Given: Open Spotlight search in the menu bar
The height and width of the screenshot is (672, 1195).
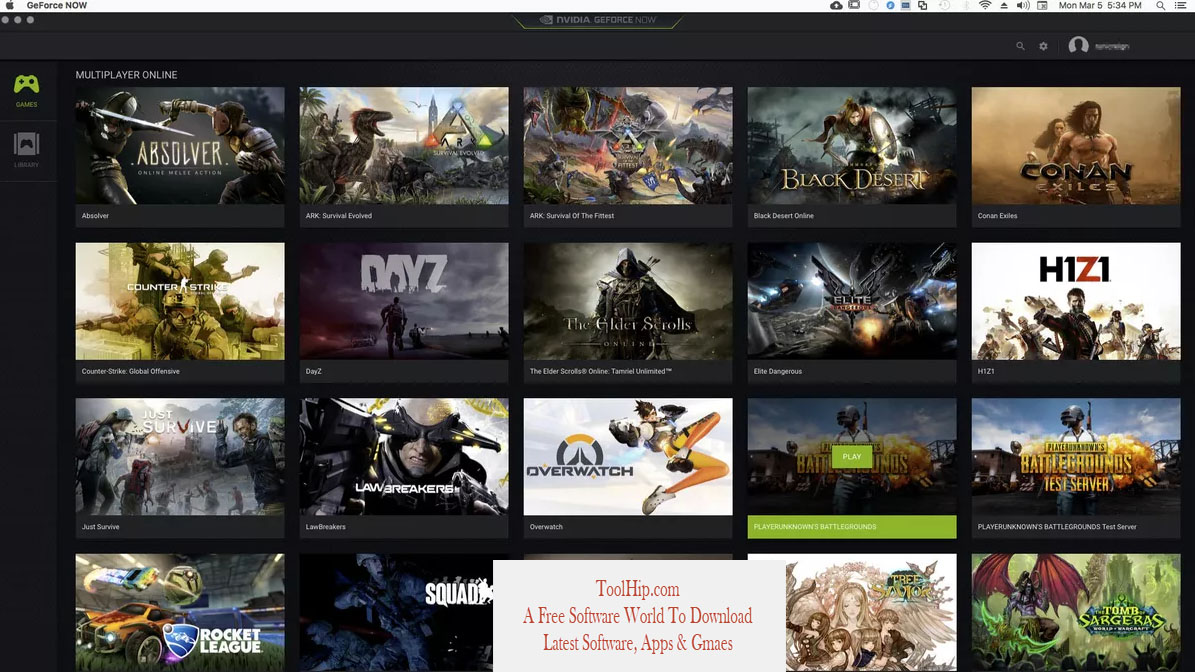Looking at the screenshot, I should (1161, 5).
